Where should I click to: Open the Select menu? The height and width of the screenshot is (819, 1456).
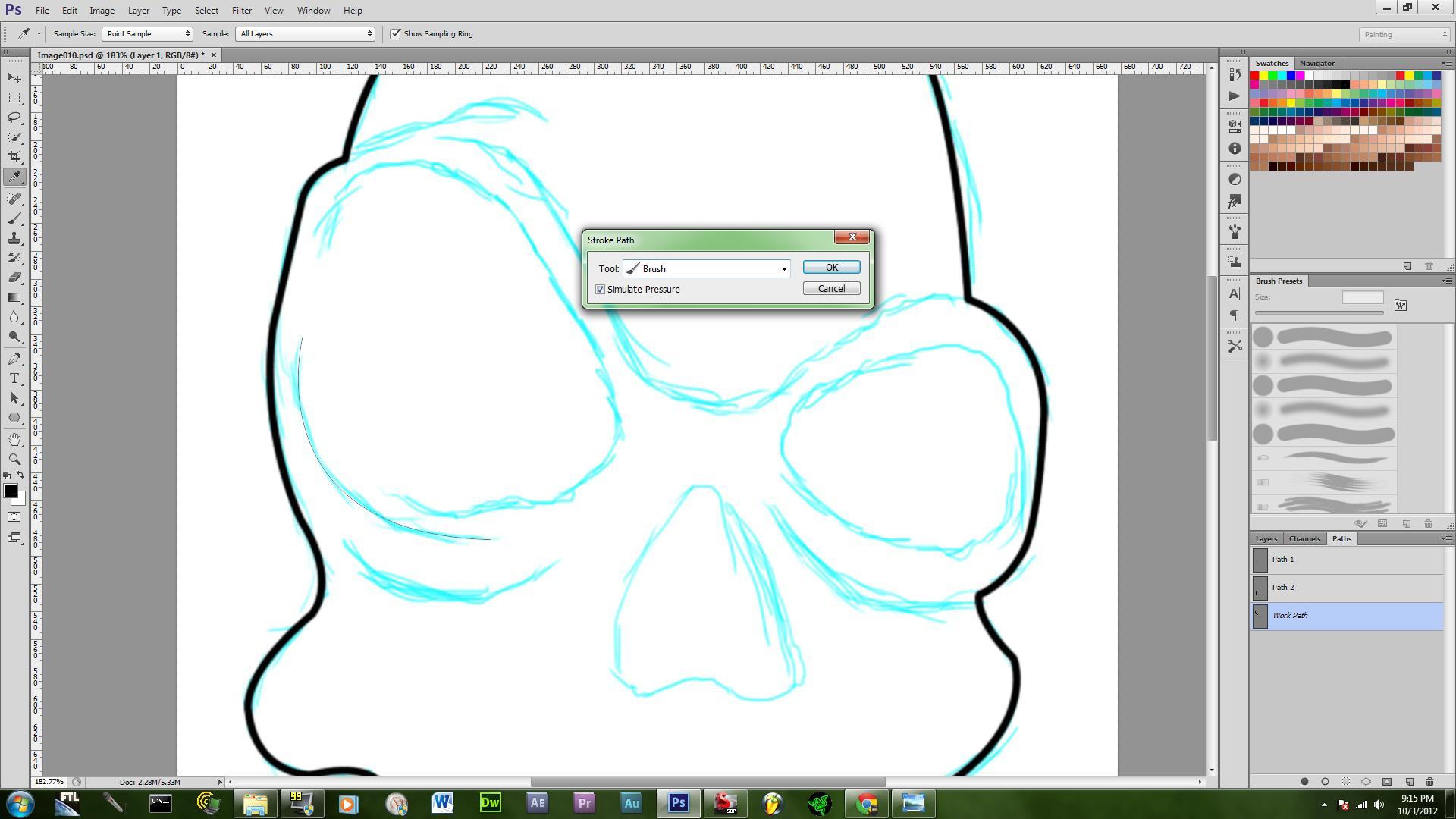(206, 11)
